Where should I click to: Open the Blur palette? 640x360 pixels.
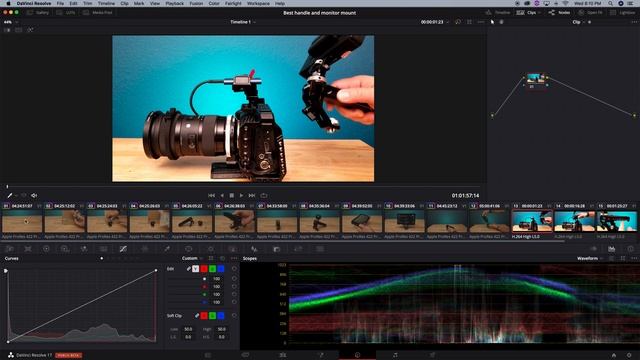[x=254, y=249]
